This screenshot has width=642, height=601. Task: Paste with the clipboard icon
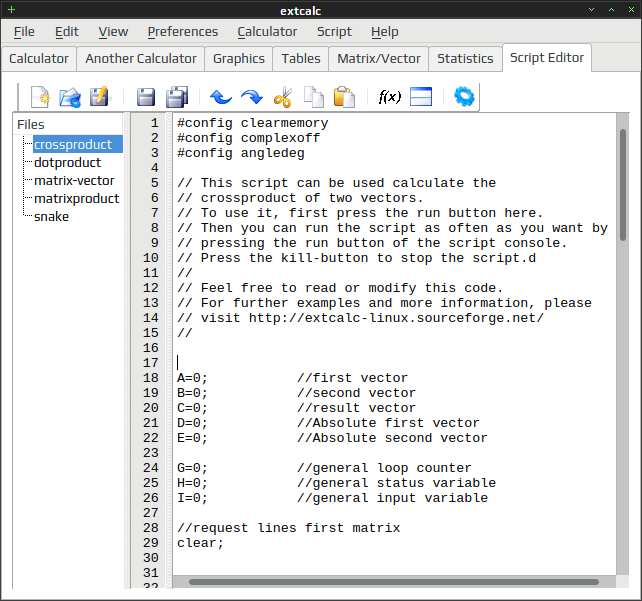pos(344,97)
